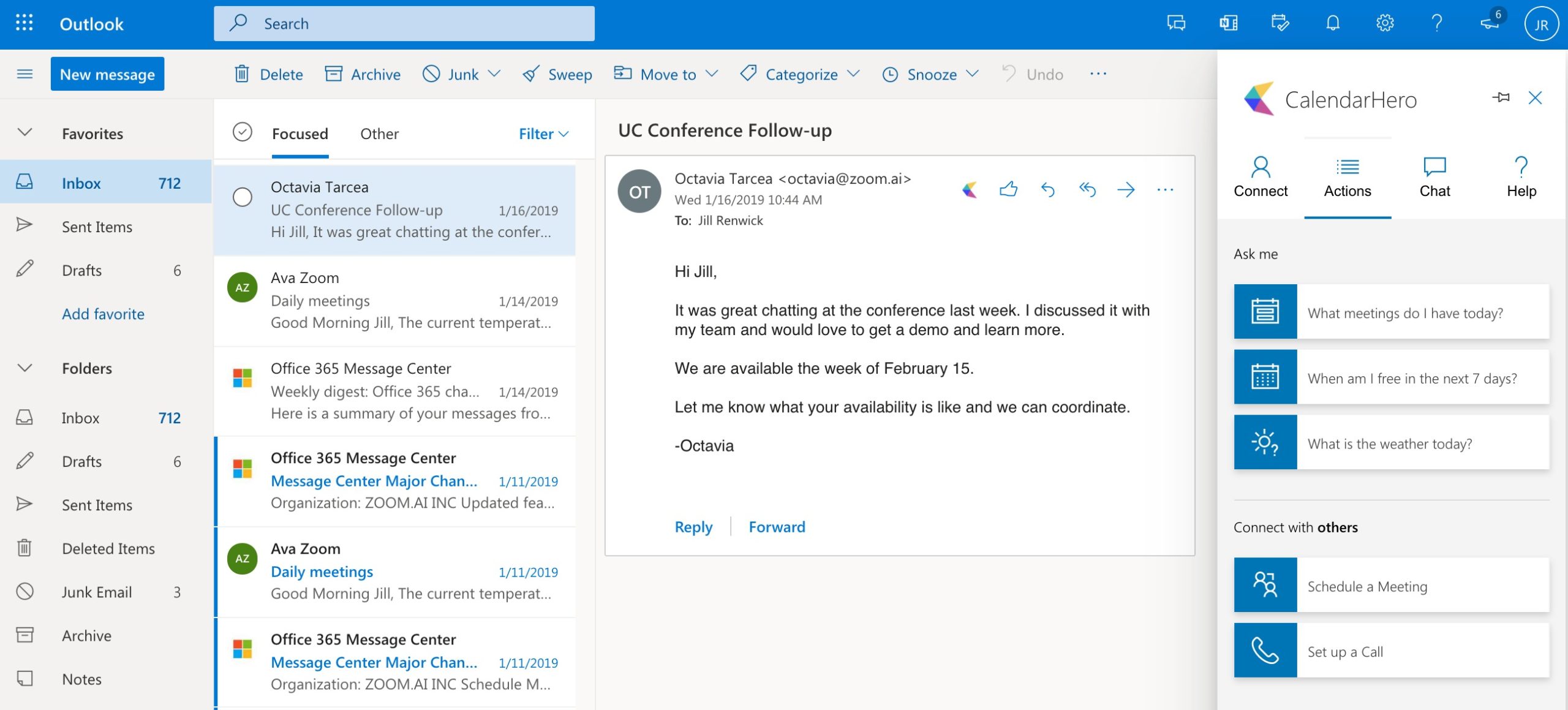Image resolution: width=1568 pixels, height=710 pixels.
Task: Click Forward button in email body
Action: 778,524
